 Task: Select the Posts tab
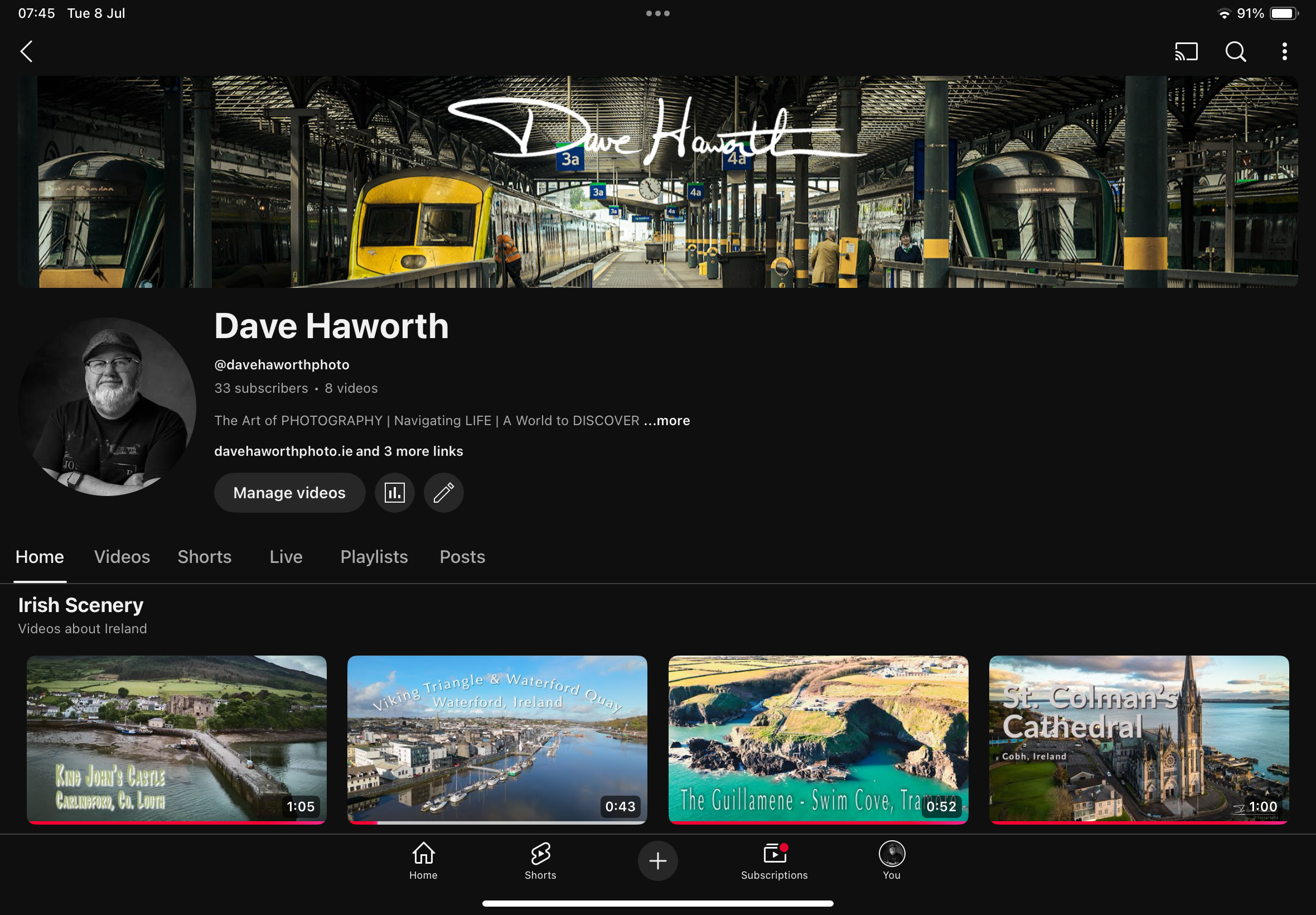tap(462, 557)
